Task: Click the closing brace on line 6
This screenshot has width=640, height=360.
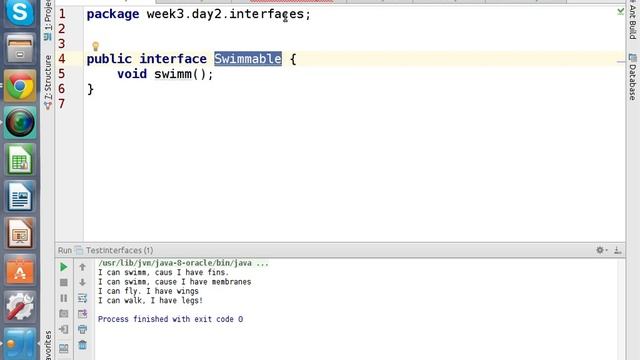Action: point(90,89)
